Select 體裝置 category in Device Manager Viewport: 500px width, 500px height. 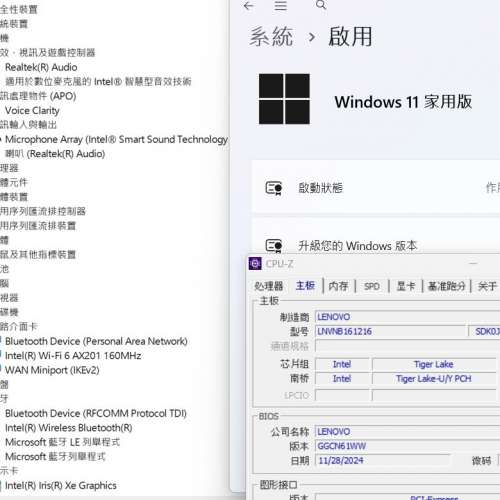pyautogui.click(x=14, y=197)
